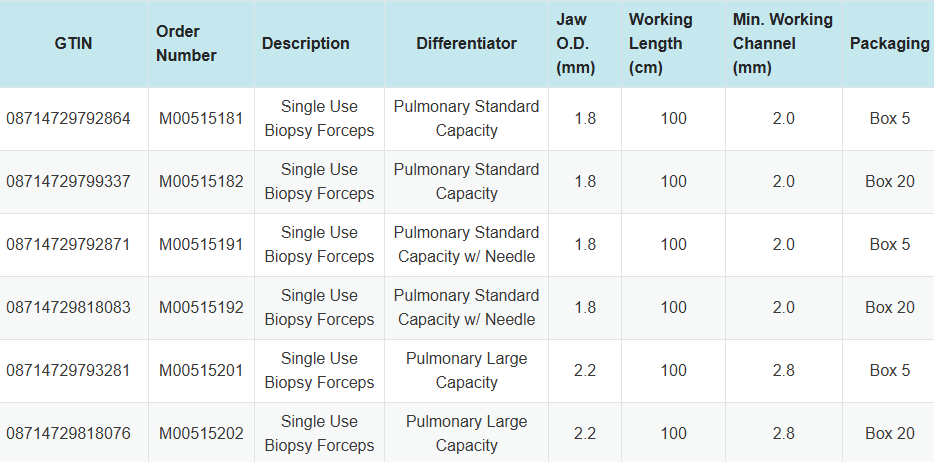
Task: Click the Jaw O.D. (mm) header
Action: point(575,44)
